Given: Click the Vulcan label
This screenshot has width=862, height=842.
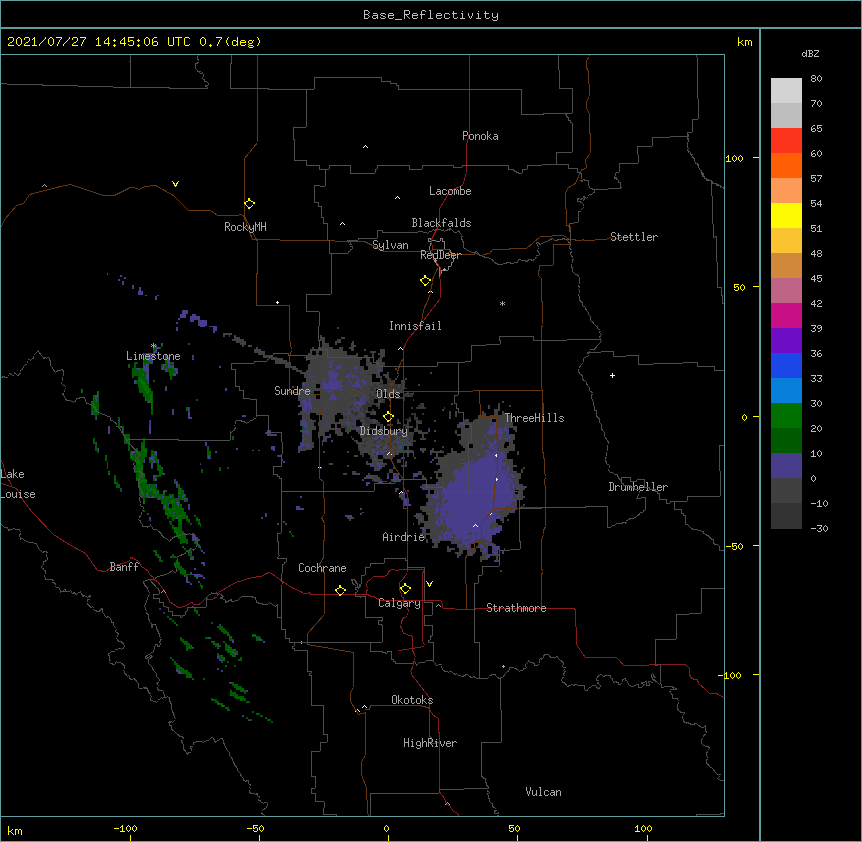Looking at the screenshot, I should pyautogui.click(x=543, y=792).
